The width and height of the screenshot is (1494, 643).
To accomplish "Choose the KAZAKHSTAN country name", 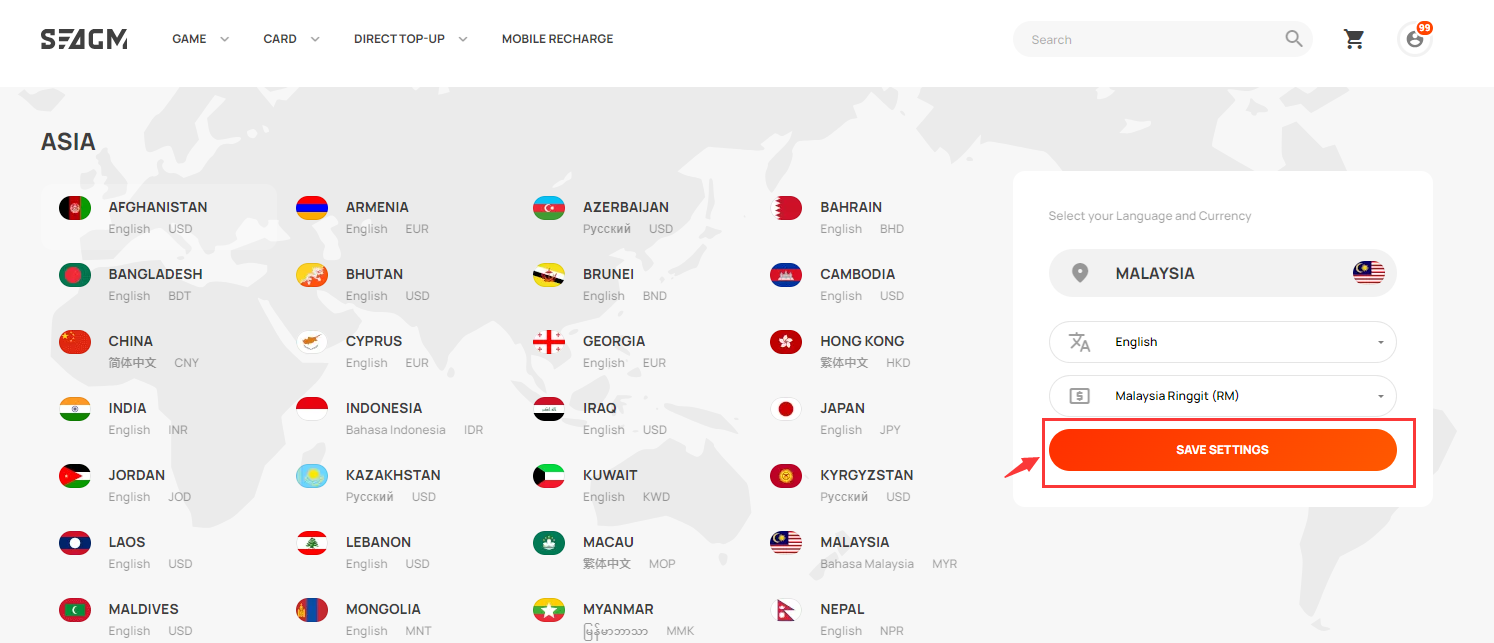I will 393,475.
